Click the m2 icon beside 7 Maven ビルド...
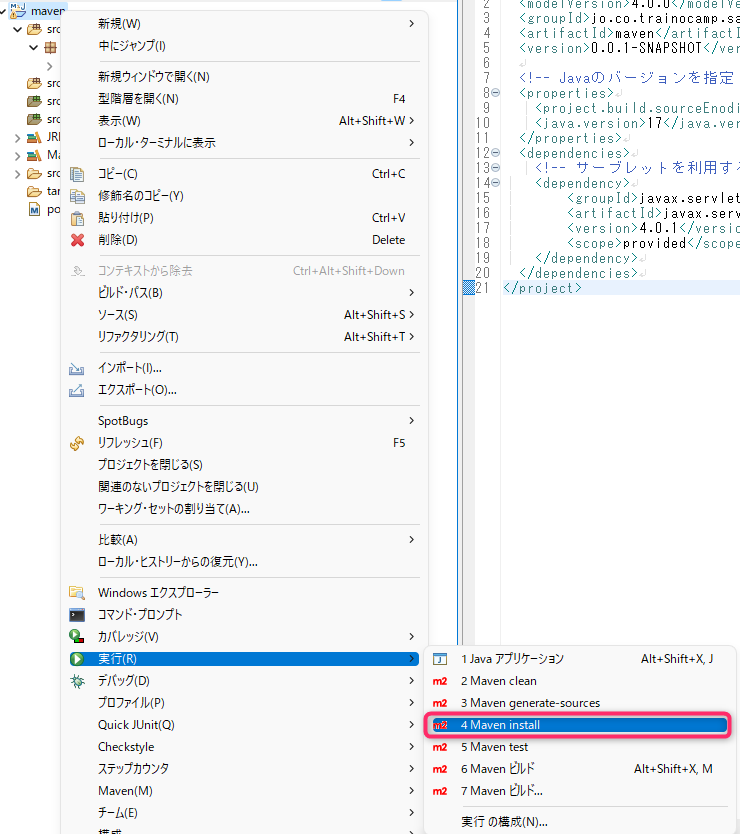 pos(440,791)
